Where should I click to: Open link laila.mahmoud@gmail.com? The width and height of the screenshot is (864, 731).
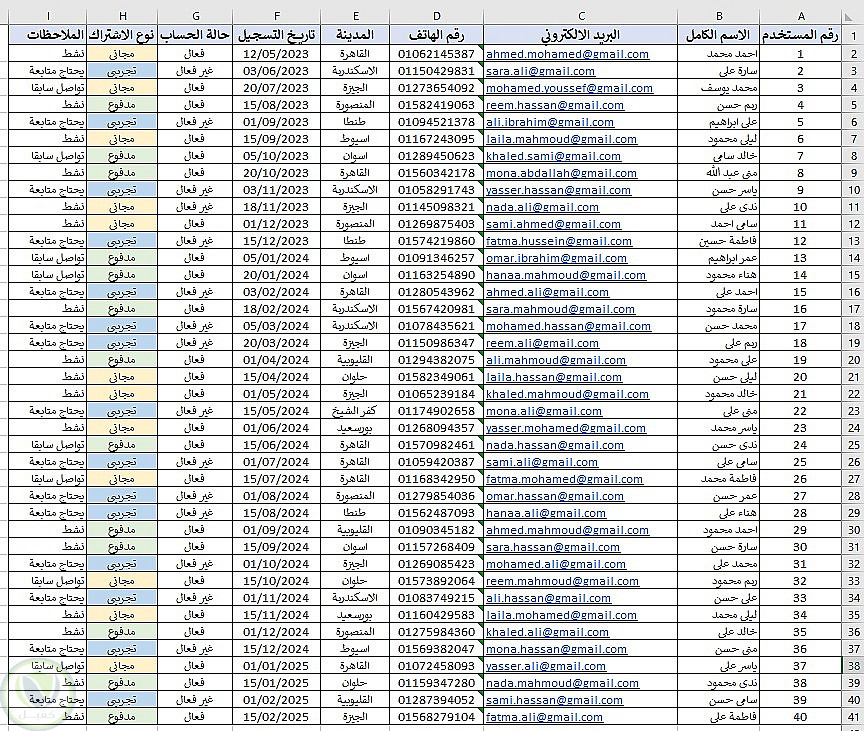click(561, 139)
